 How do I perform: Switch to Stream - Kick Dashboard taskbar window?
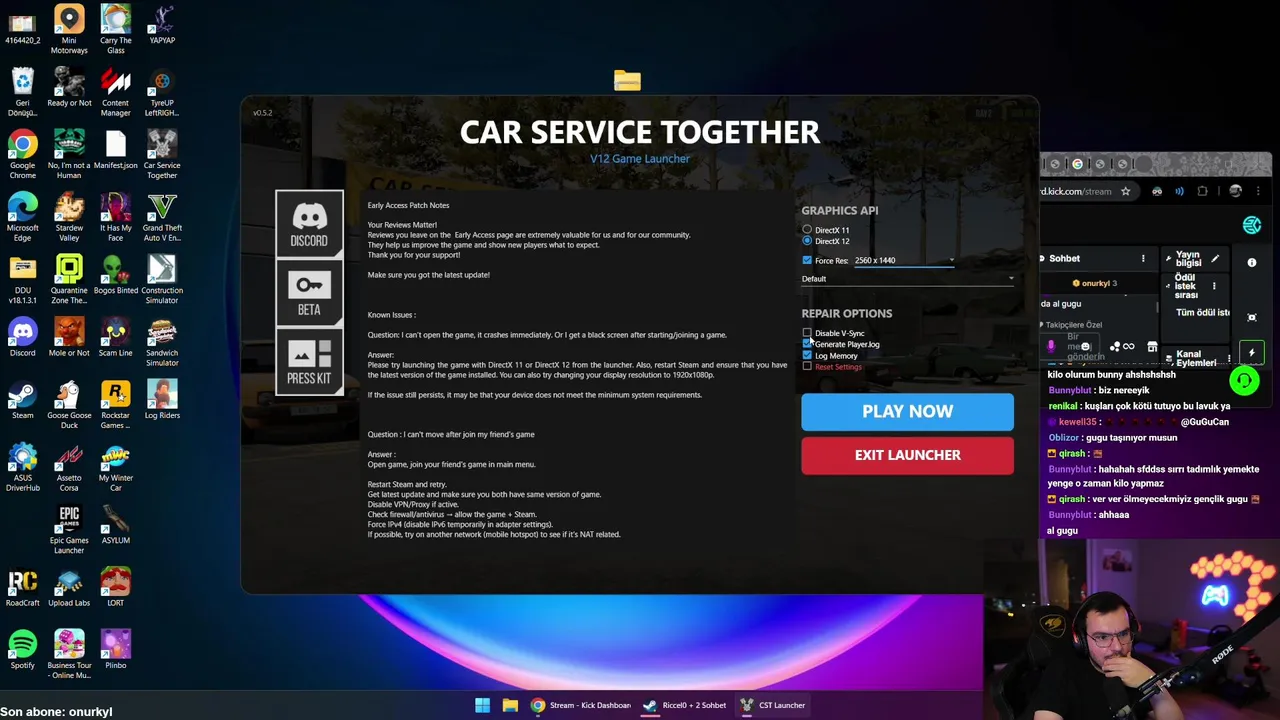(x=581, y=705)
